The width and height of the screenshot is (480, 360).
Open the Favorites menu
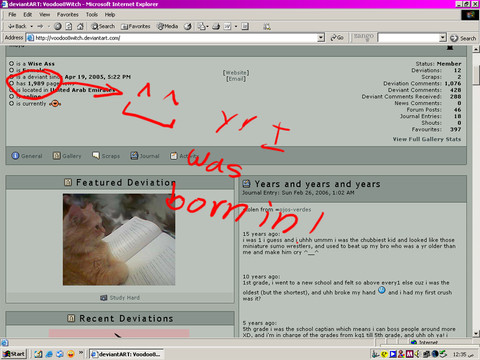click(68, 15)
